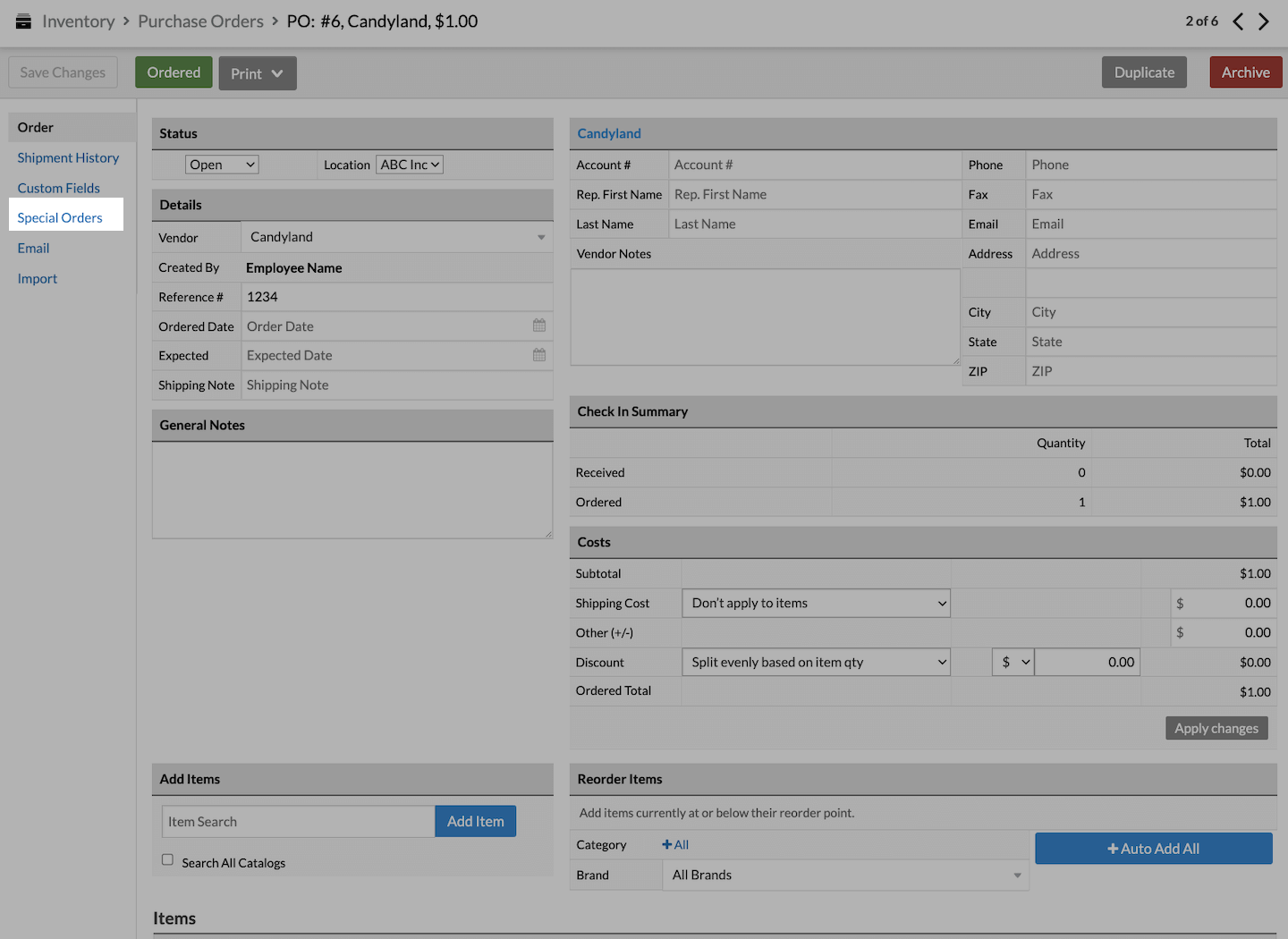Go to next purchase order arrow
Screen dimensions: 1288x939
[1264, 21]
